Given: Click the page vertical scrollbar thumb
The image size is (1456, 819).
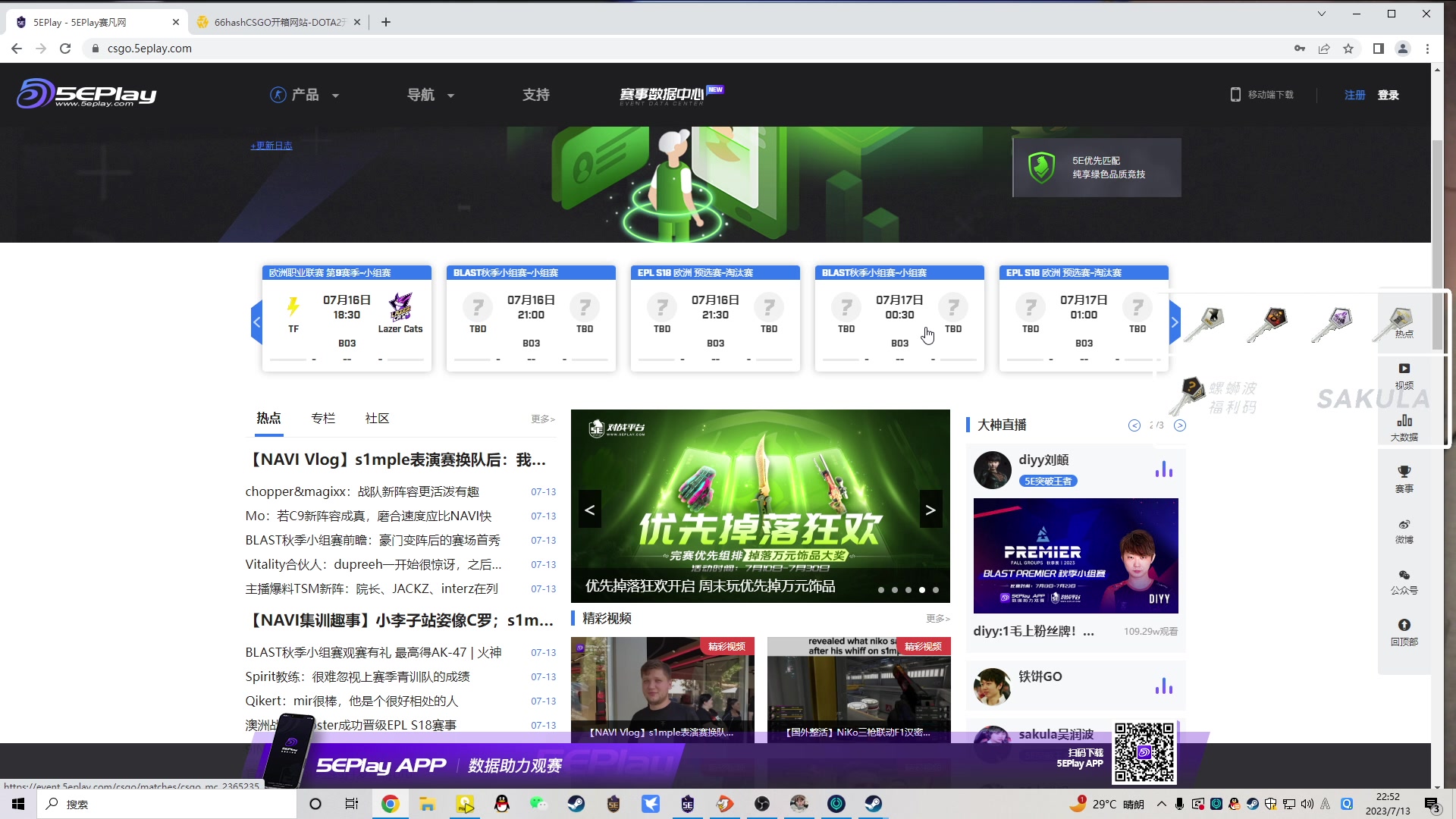Looking at the screenshot, I should click(x=1437, y=245).
